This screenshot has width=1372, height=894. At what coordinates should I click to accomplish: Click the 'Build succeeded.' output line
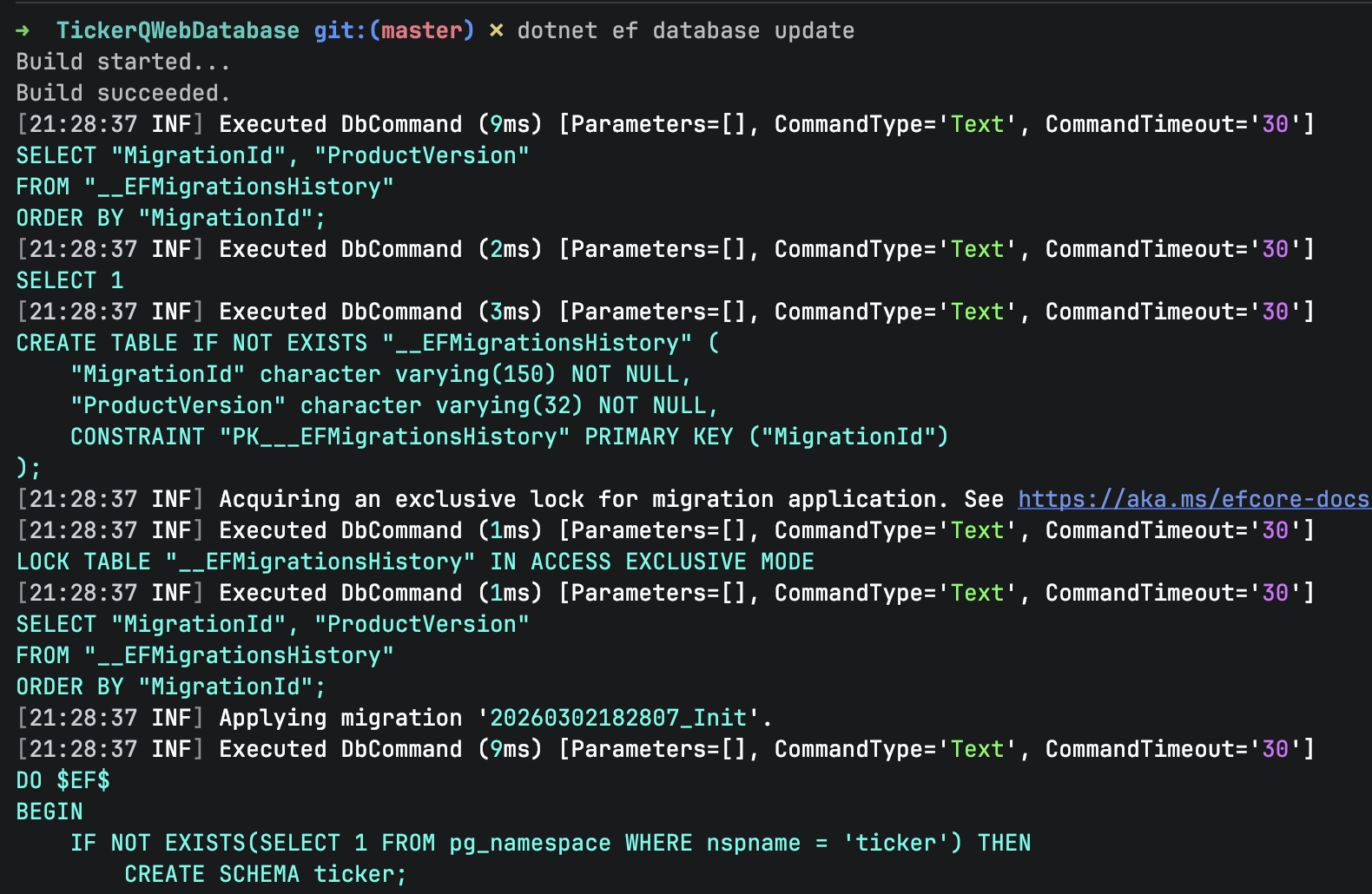122,93
